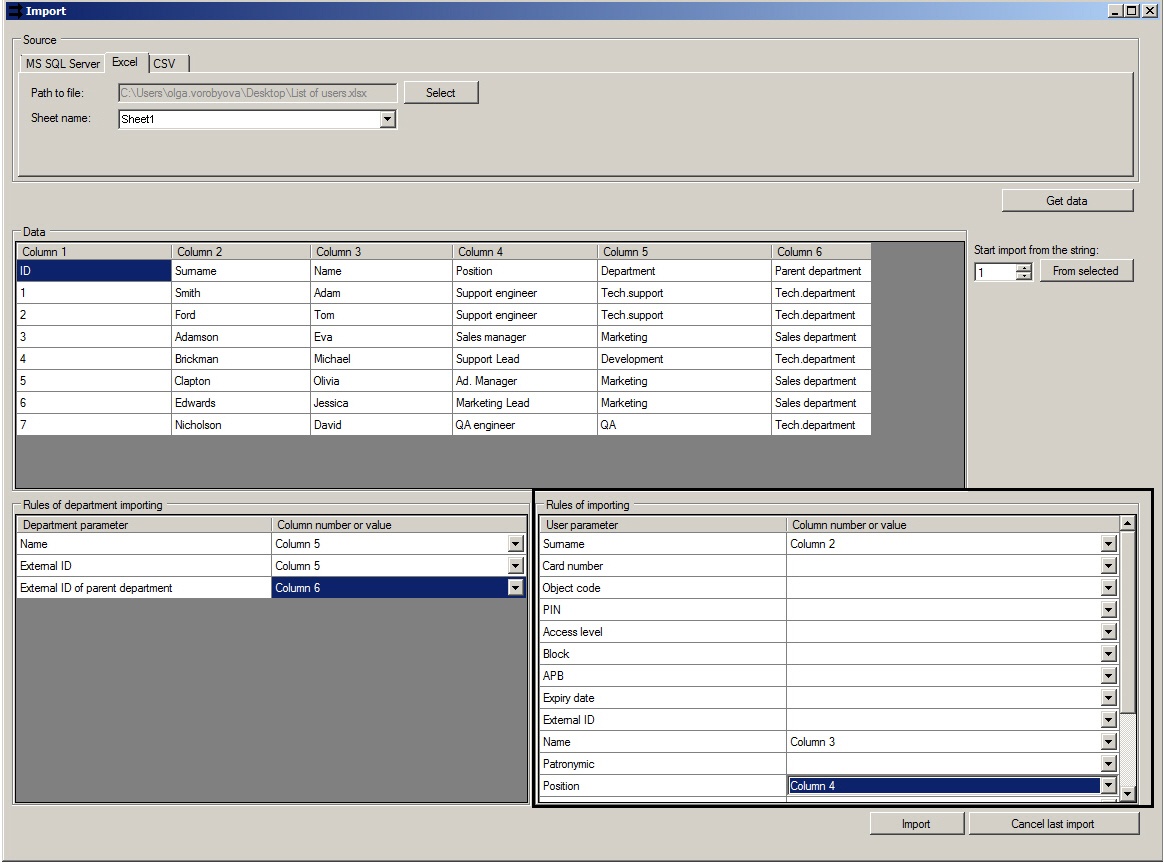Select the Smith cell in the data table
The width and height of the screenshot is (1164, 863).
(240, 293)
